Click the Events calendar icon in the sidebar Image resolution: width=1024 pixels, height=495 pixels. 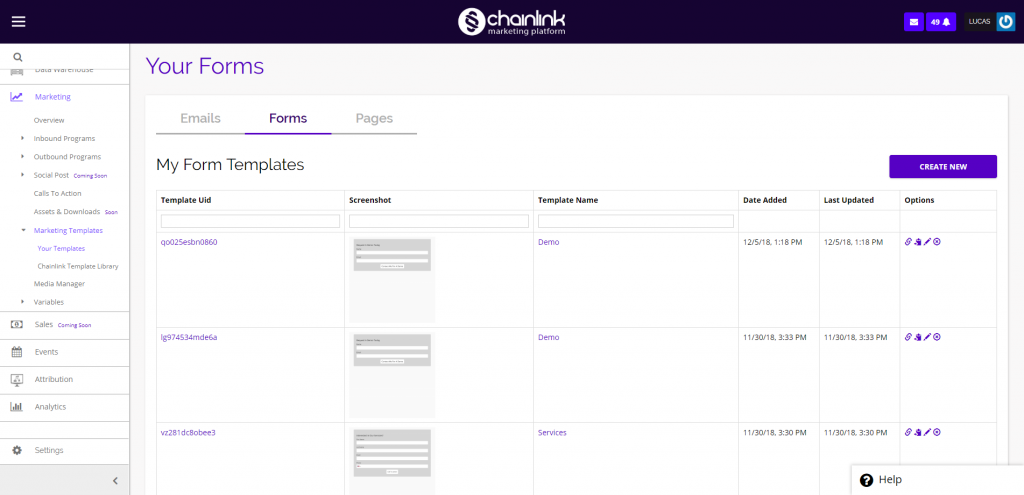pyautogui.click(x=17, y=352)
